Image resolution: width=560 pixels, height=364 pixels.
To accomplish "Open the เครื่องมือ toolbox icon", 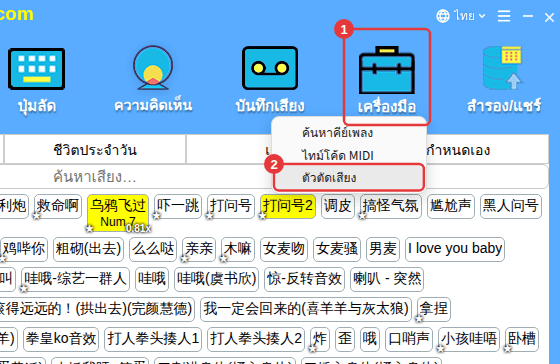I will [x=387, y=70].
